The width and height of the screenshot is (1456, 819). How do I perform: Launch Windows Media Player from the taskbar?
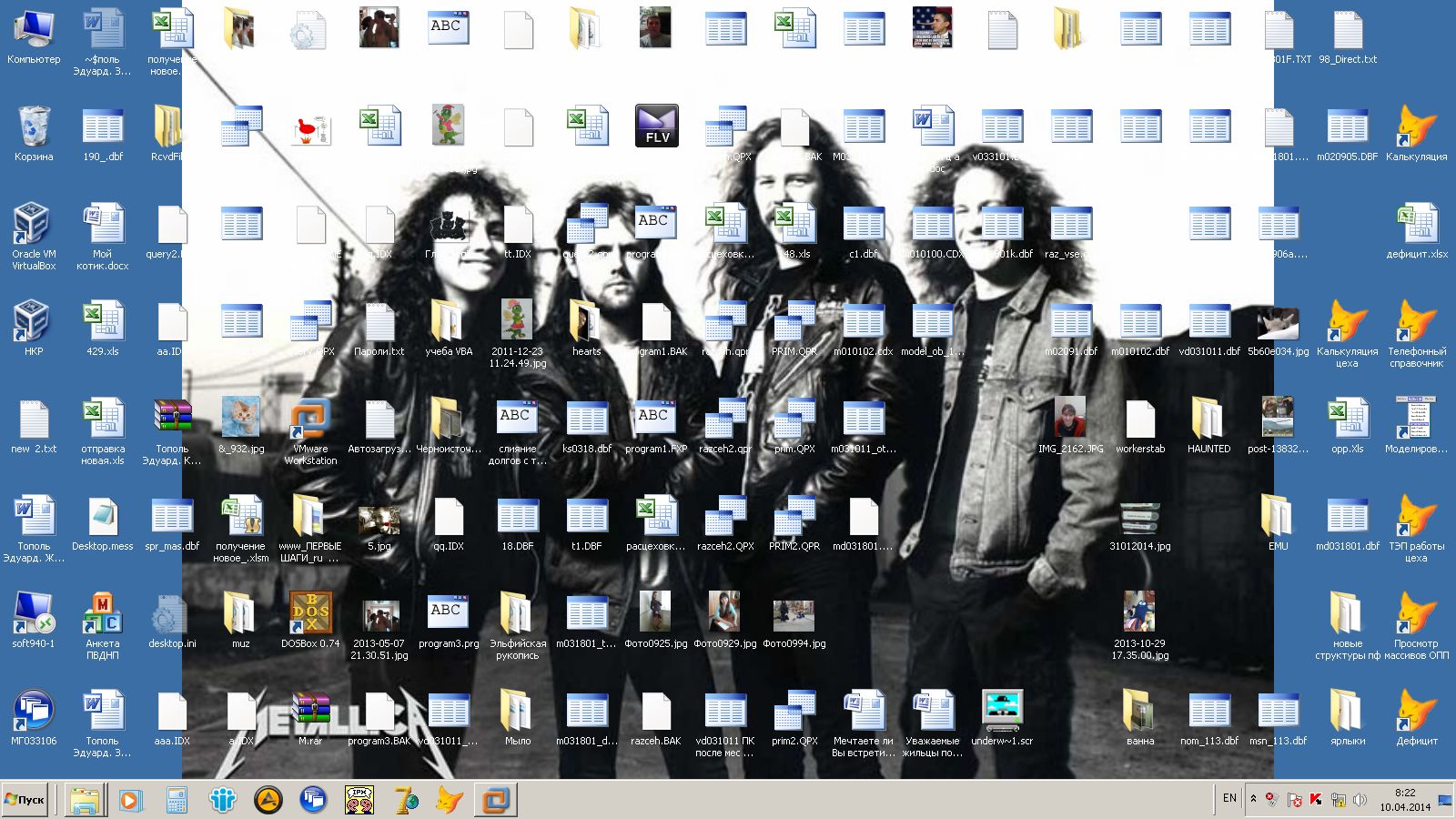130,800
